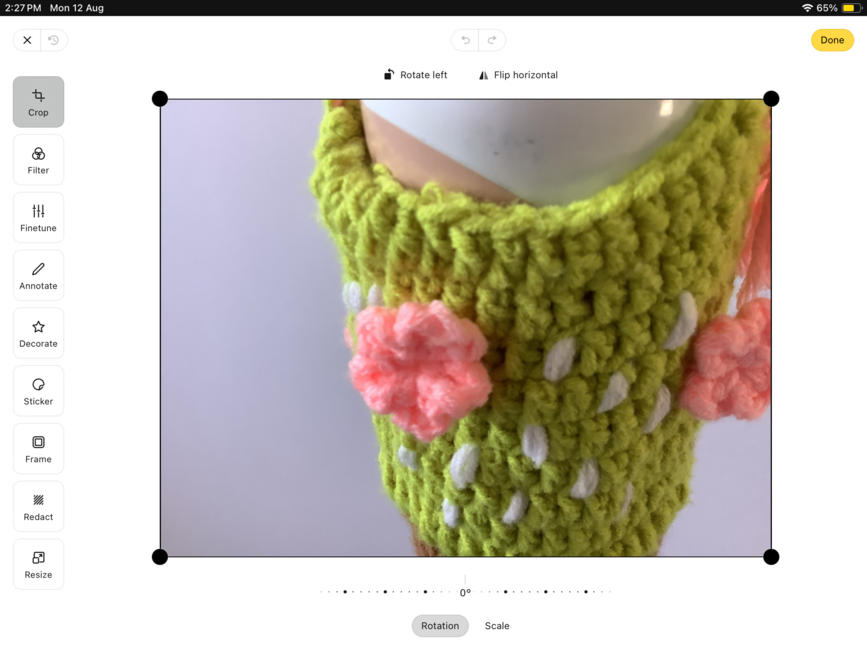Open the Sticker tool
Viewport: 867px width, 650px height.
tap(38, 391)
